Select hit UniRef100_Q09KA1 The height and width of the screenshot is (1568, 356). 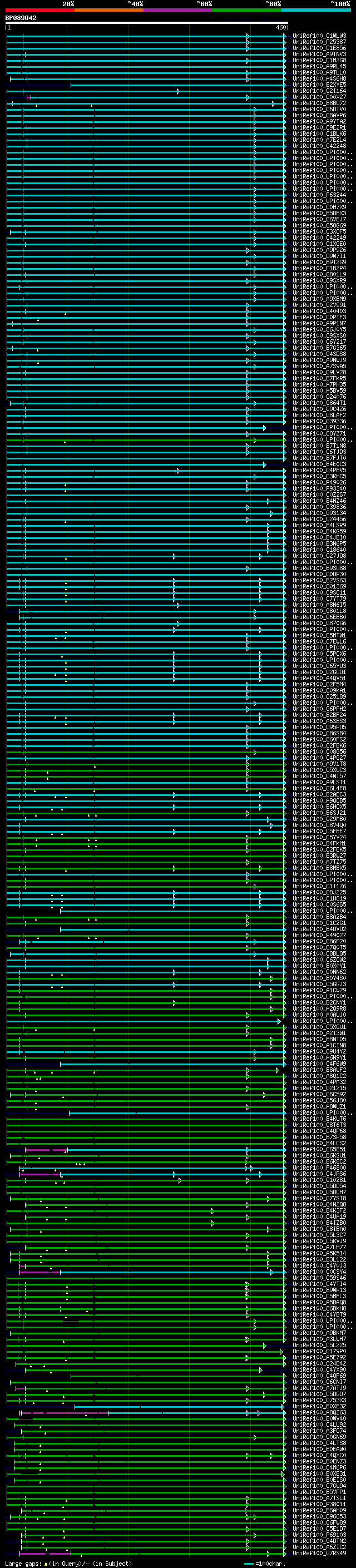click(x=319, y=690)
